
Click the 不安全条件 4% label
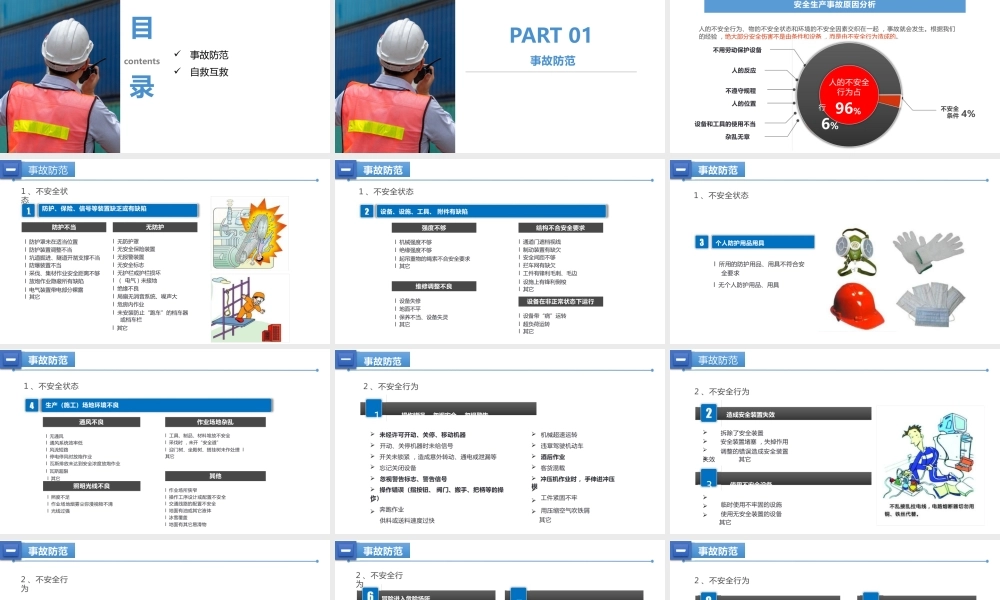pyautogui.click(x=957, y=113)
